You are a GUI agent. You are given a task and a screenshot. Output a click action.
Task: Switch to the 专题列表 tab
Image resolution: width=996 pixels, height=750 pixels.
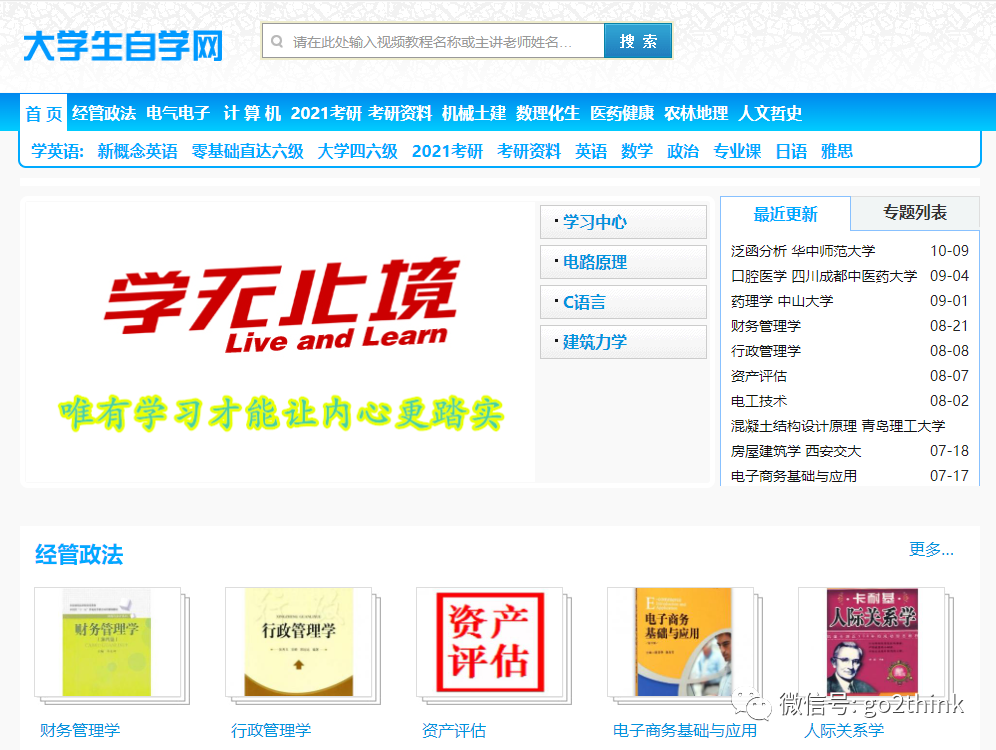pos(914,213)
